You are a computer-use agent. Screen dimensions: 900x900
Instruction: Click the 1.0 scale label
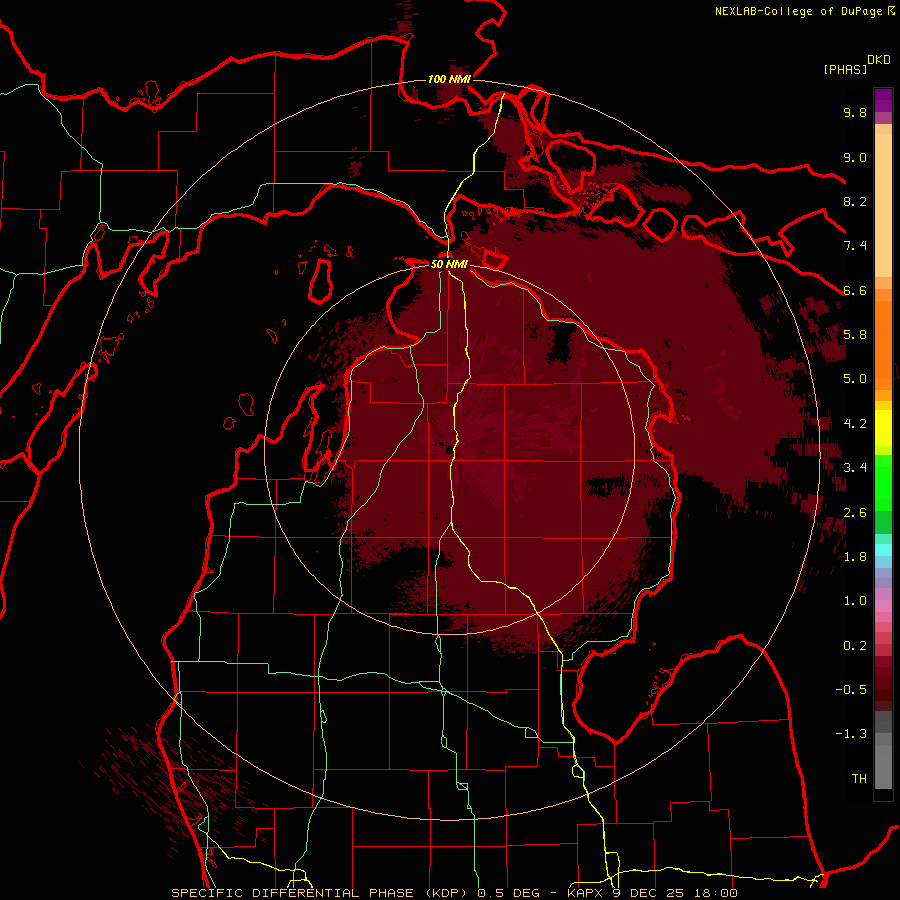pos(855,601)
